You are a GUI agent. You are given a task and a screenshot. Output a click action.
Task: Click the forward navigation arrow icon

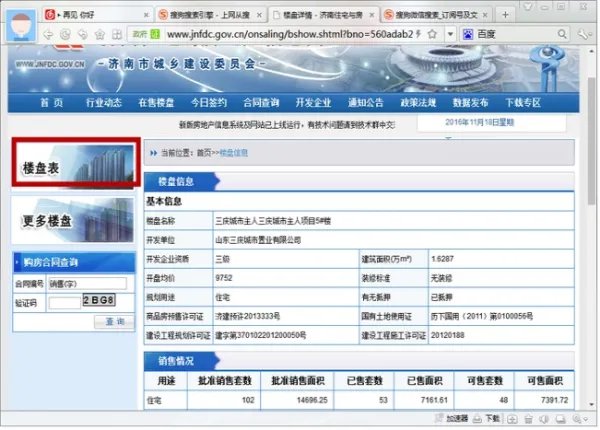click(x=82, y=34)
